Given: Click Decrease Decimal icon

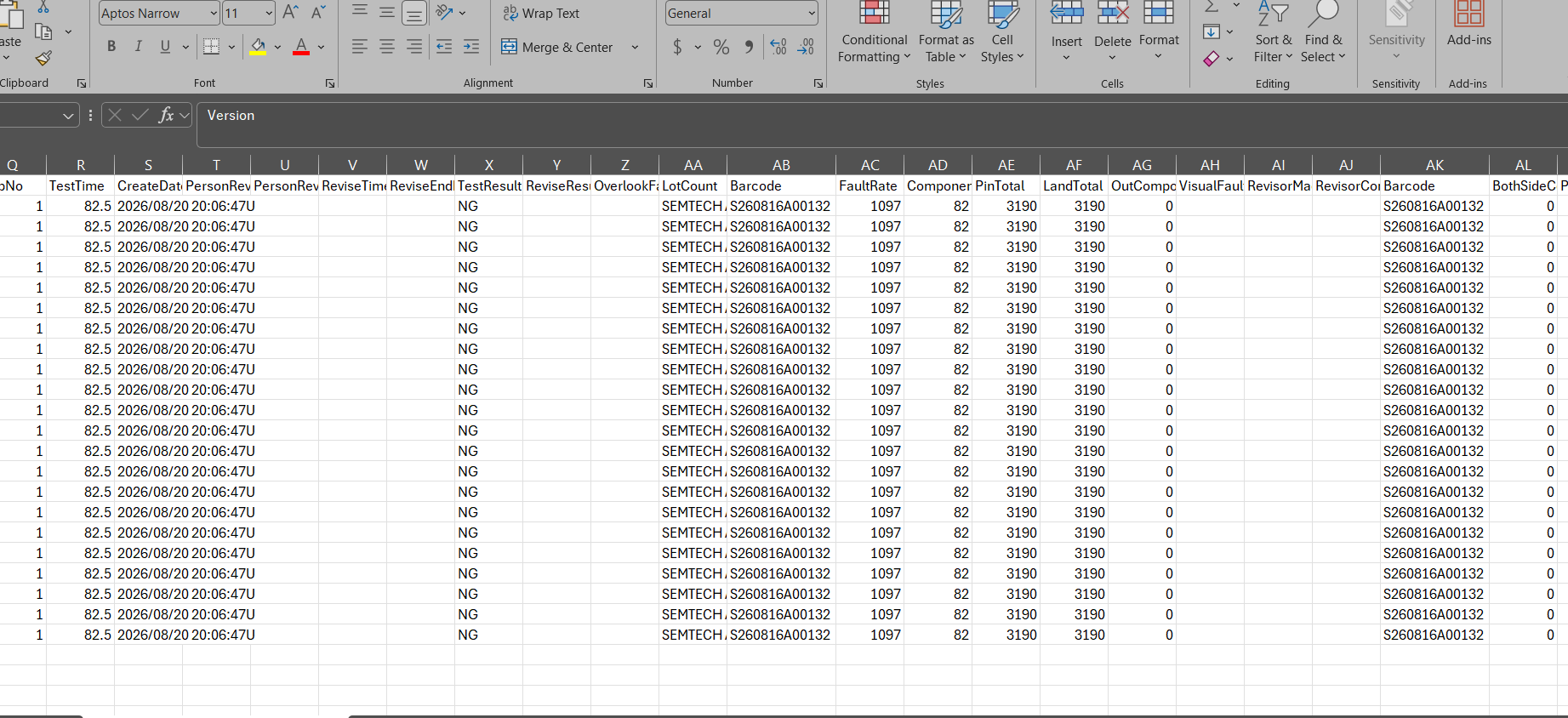Looking at the screenshot, I should (806, 47).
